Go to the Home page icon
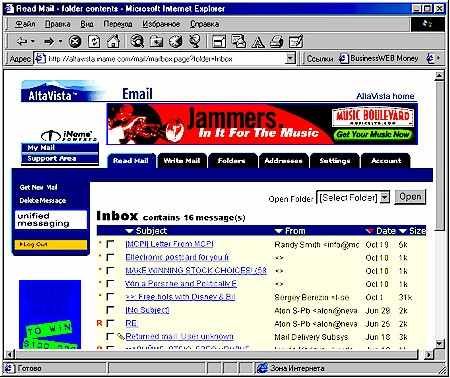 pos(113,42)
